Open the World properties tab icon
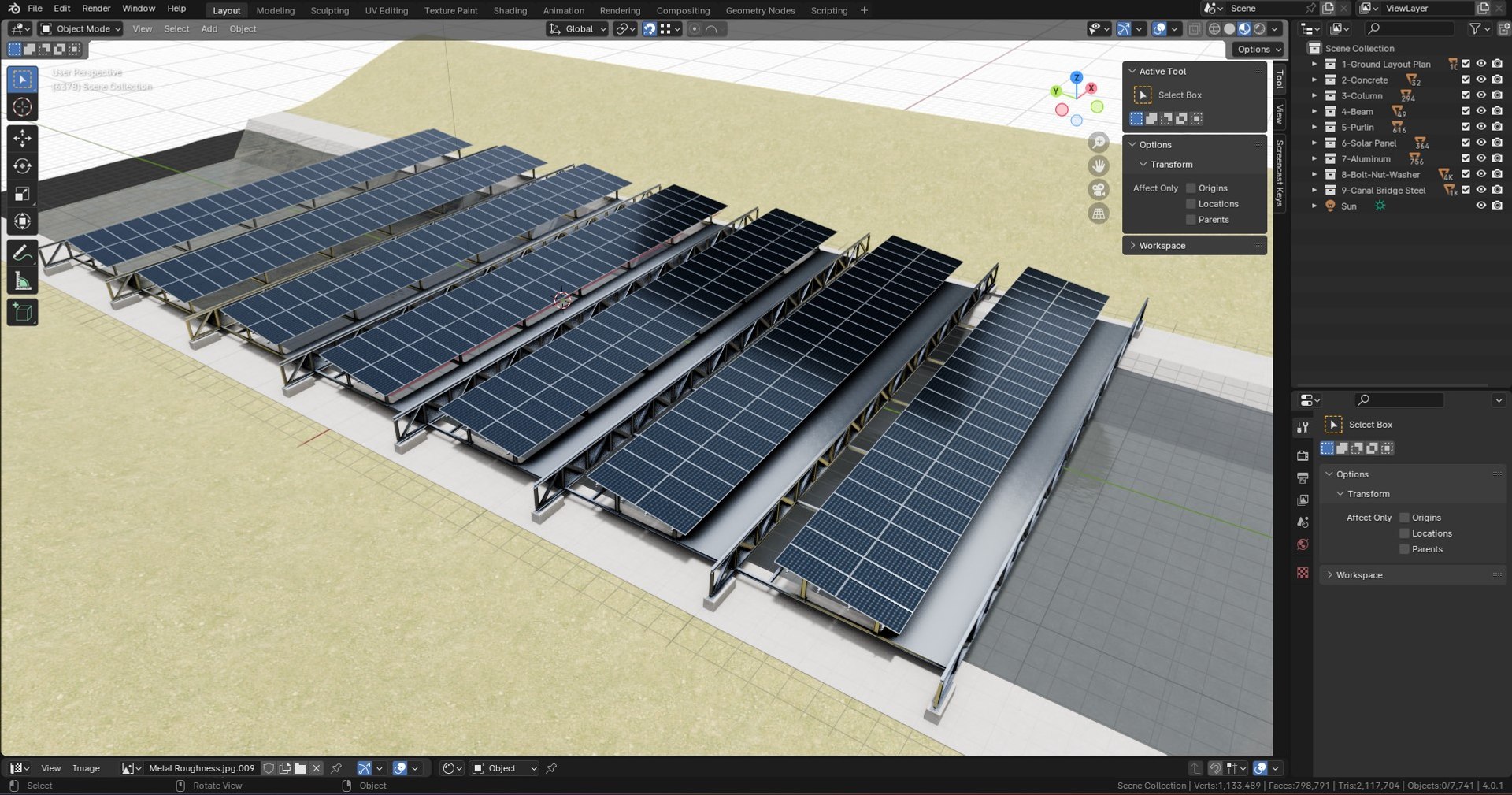 tap(1303, 544)
